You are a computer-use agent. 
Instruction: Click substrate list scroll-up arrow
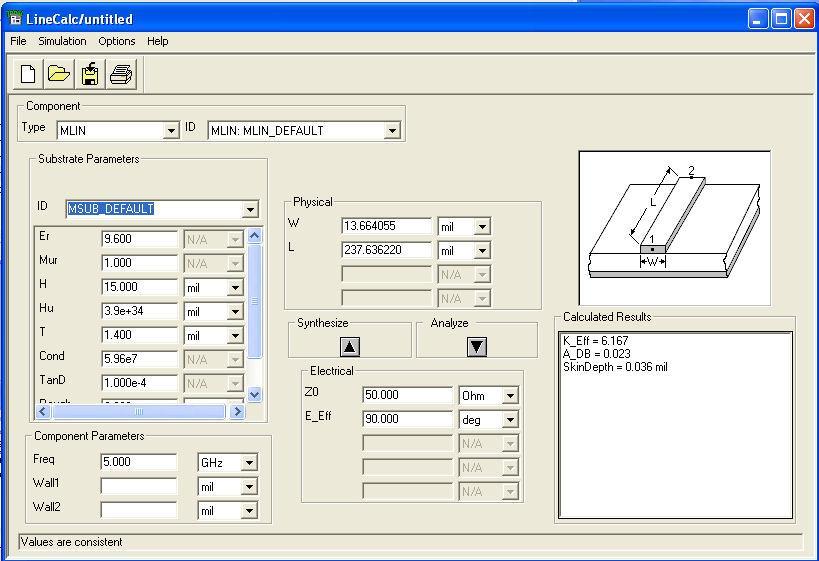click(254, 236)
